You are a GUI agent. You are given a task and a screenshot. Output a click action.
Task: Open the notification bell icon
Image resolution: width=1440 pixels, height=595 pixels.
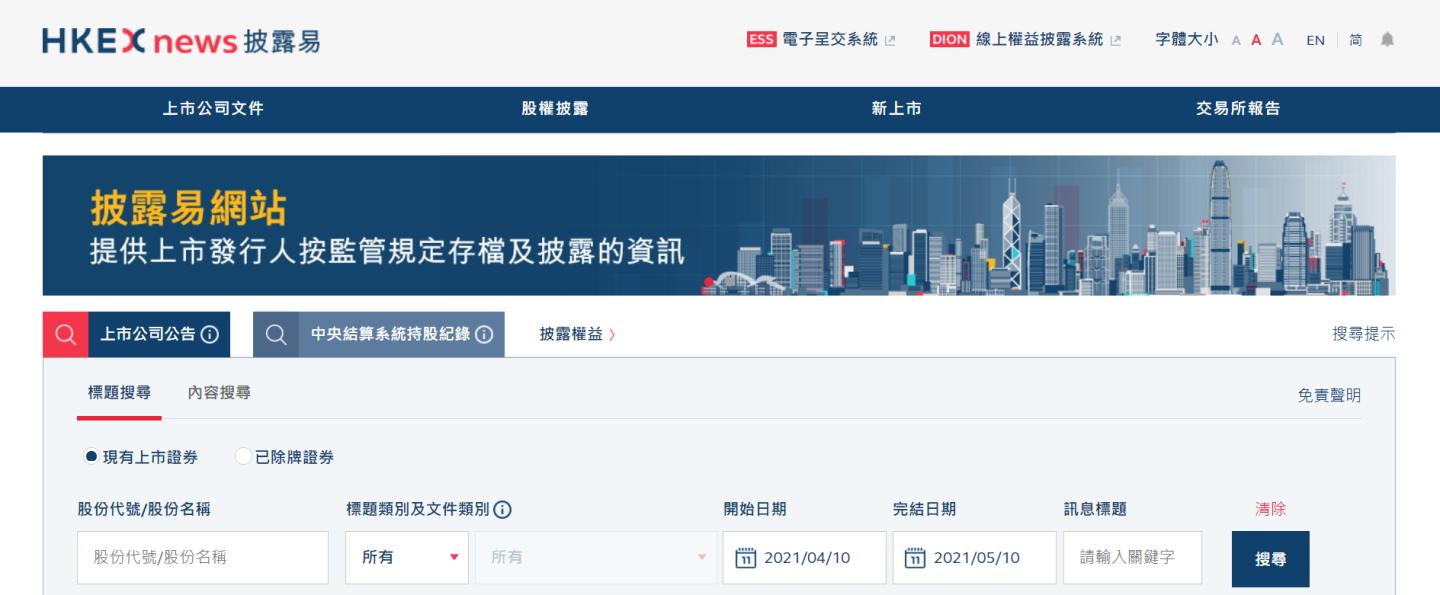pyautogui.click(x=1388, y=40)
